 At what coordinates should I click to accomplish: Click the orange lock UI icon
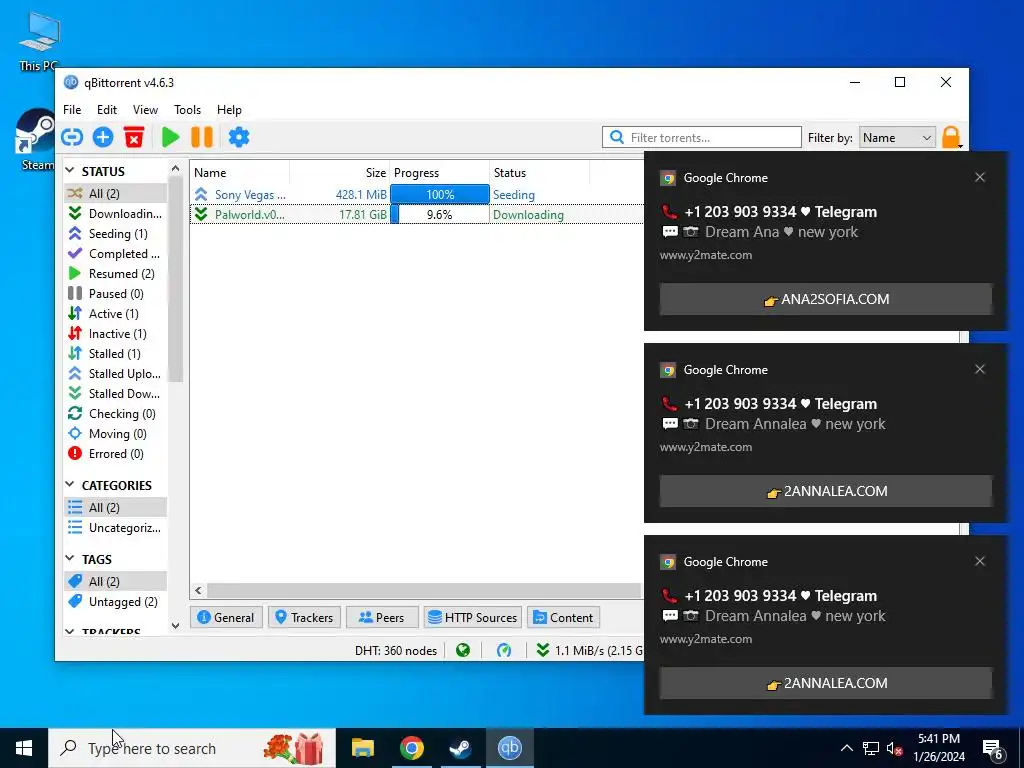click(952, 137)
